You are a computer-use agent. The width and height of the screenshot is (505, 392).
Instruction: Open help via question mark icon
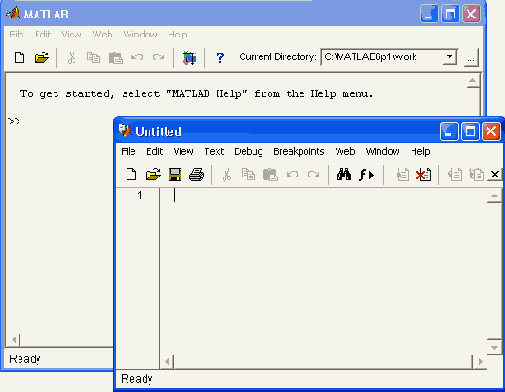click(220, 58)
